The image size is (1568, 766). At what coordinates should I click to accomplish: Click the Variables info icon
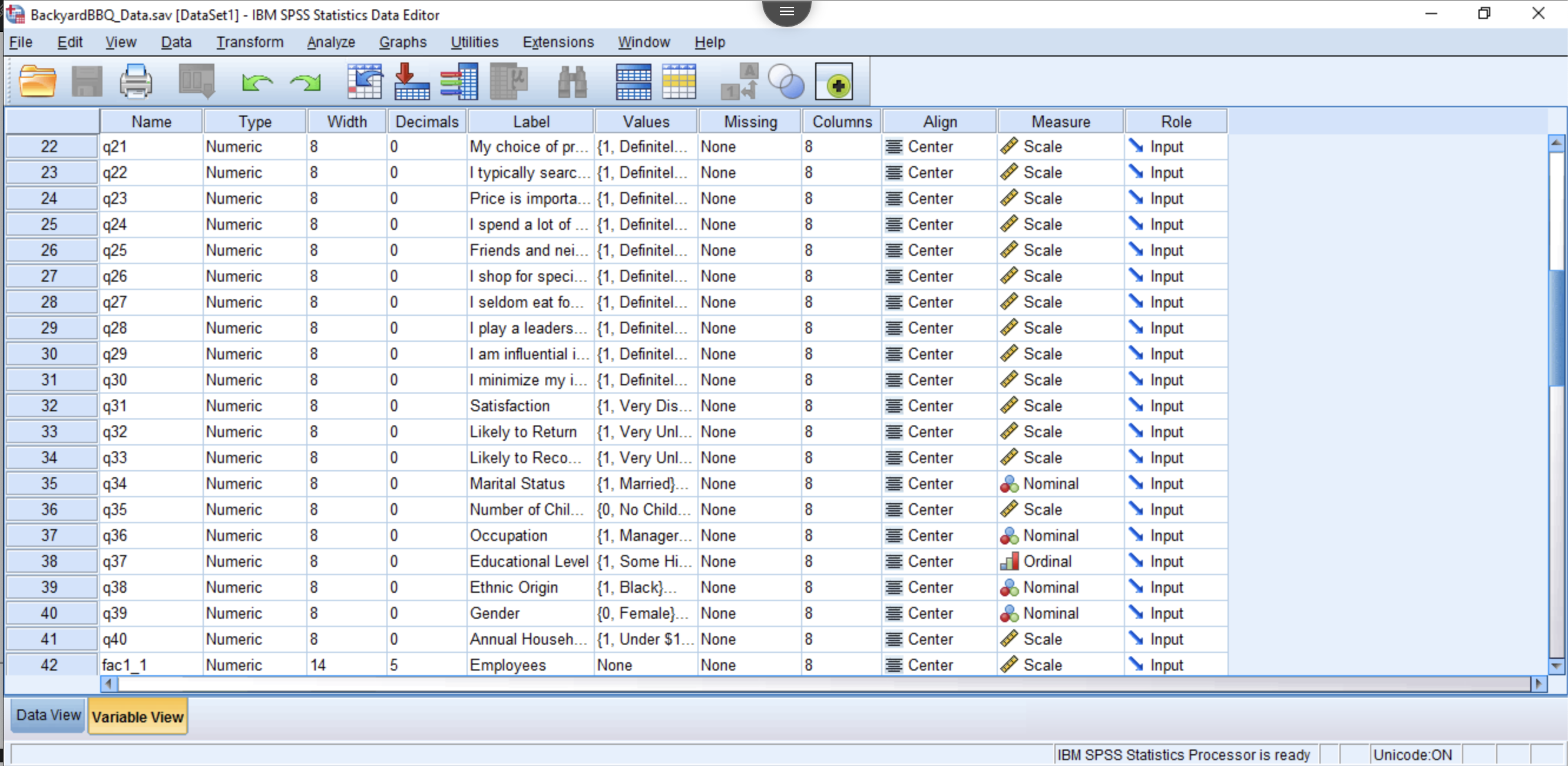459,81
